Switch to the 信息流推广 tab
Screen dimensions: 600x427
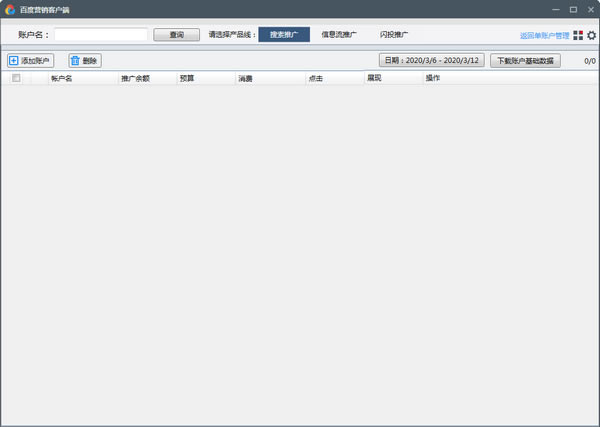[338, 35]
